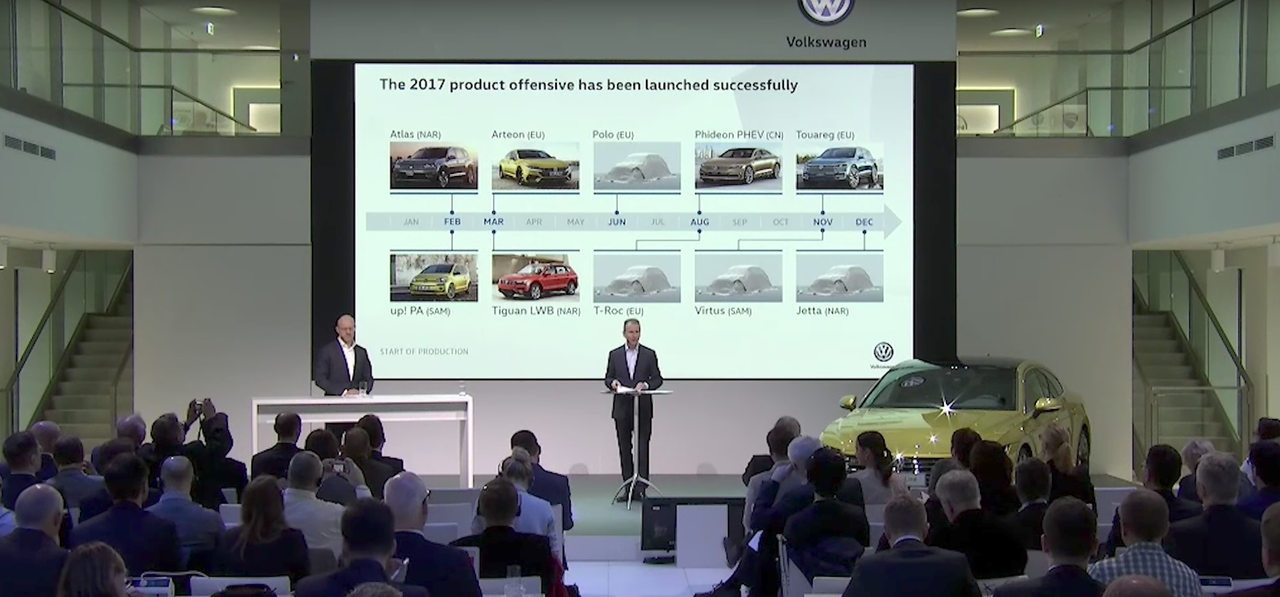The image size is (1280, 597).
Task: Click the JAN month on the timeline
Action: point(411,222)
